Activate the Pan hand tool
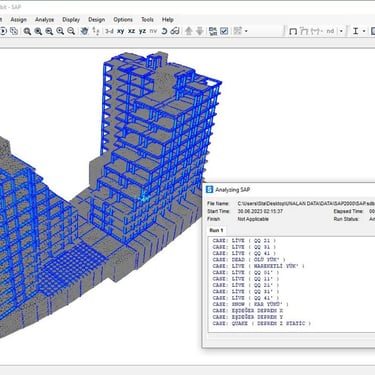The width and height of the screenshot is (375, 375). (84, 31)
